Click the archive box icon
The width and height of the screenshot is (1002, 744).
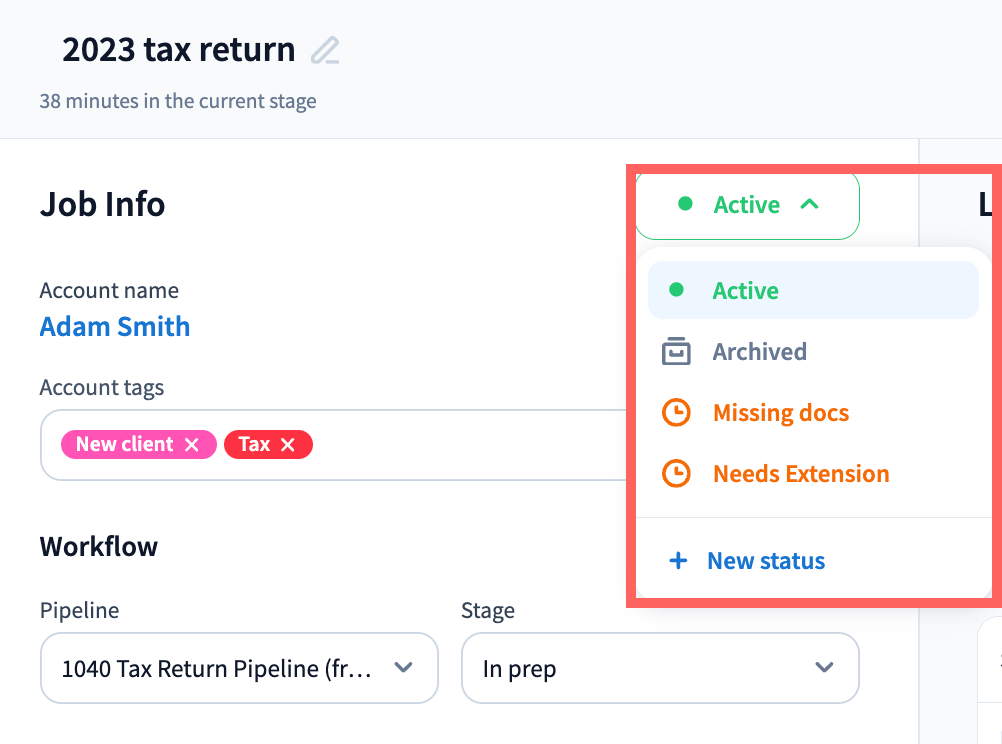click(677, 352)
